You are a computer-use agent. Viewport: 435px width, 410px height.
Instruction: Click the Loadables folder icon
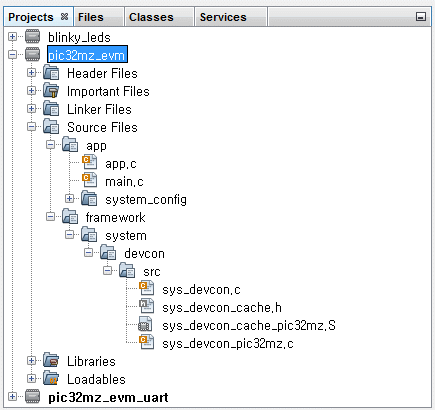point(51,379)
